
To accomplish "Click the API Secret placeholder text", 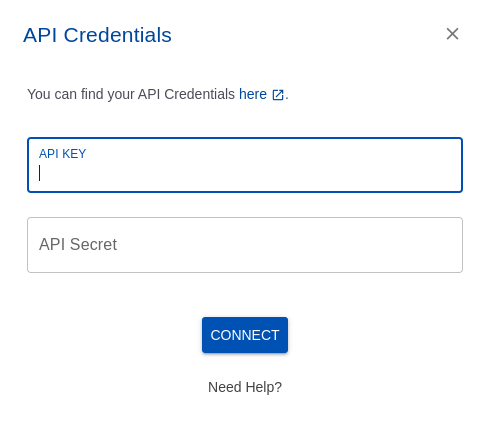I will [78, 244].
